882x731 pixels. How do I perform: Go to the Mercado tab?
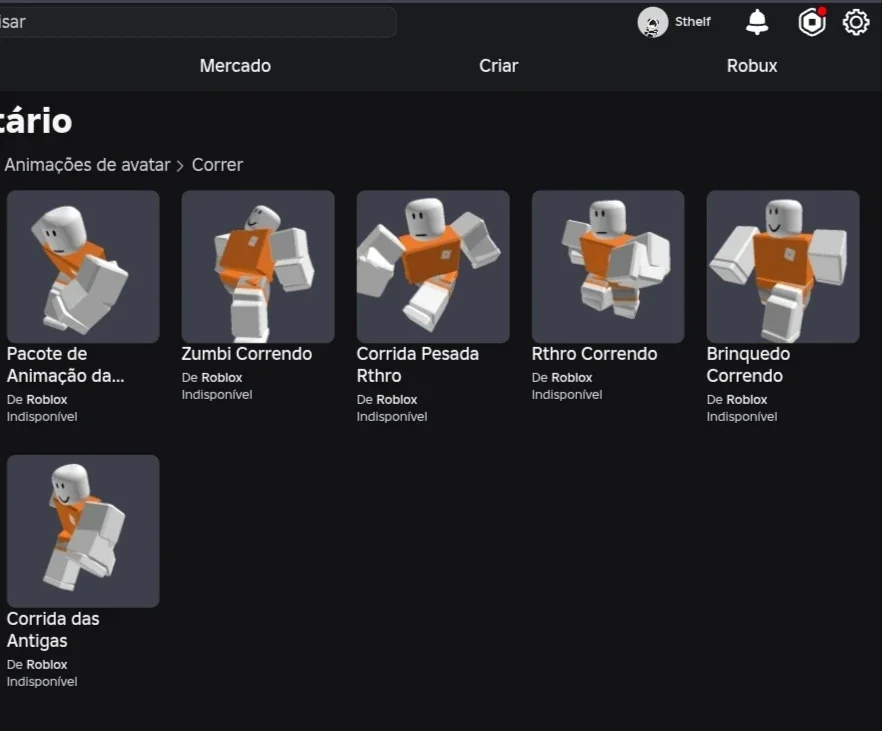pyautogui.click(x=235, y=66)
